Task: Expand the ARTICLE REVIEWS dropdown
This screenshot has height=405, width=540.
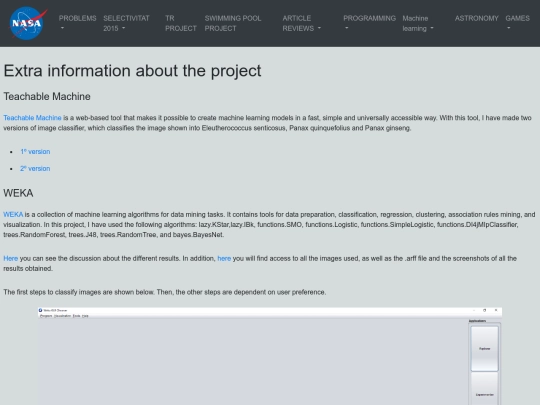Action: coord(302,23)
